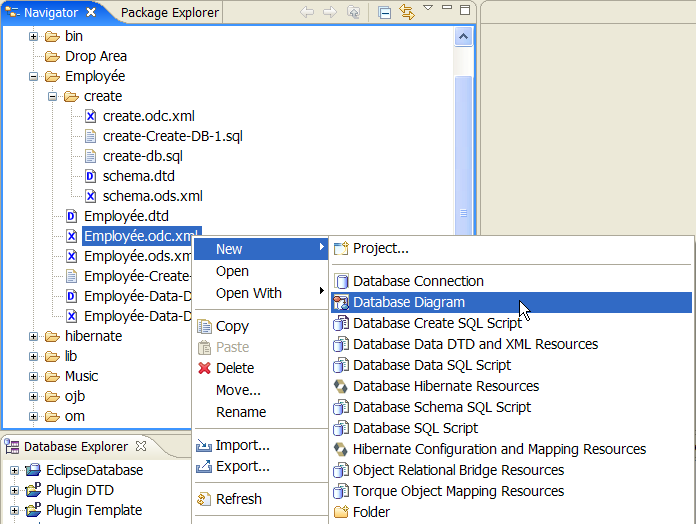Select Database Create SQL Script
The width and height of the screenshot is (696, 524).
pos(511,323)
